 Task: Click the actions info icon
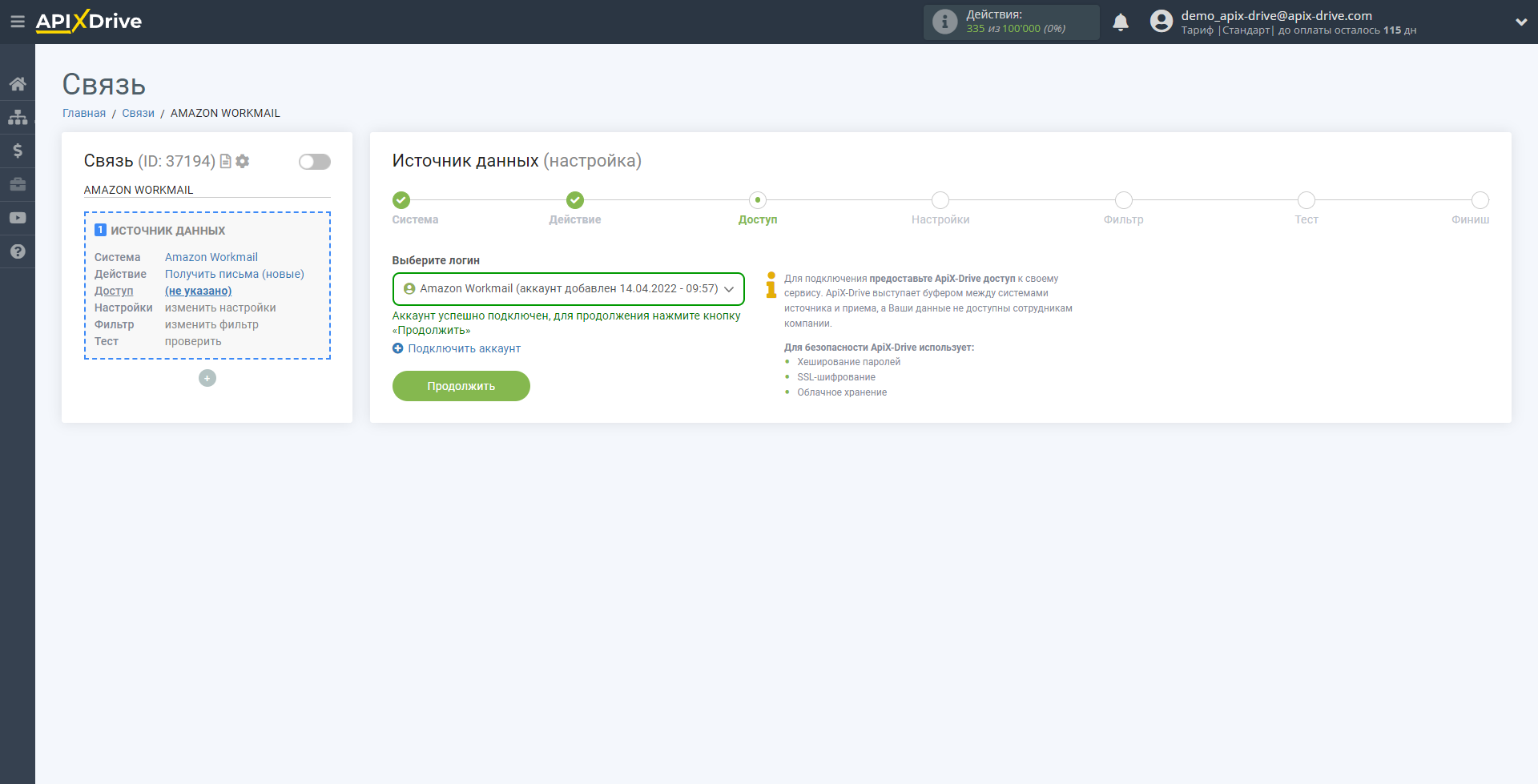point(945,22)
